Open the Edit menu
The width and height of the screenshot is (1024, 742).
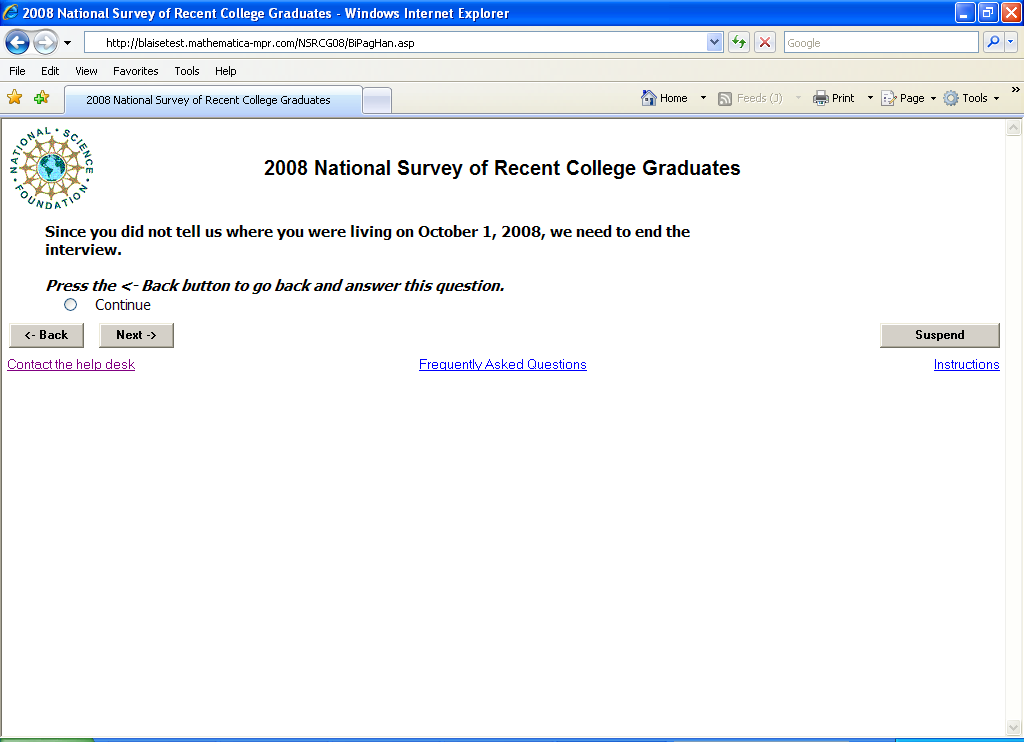[50, 71]
